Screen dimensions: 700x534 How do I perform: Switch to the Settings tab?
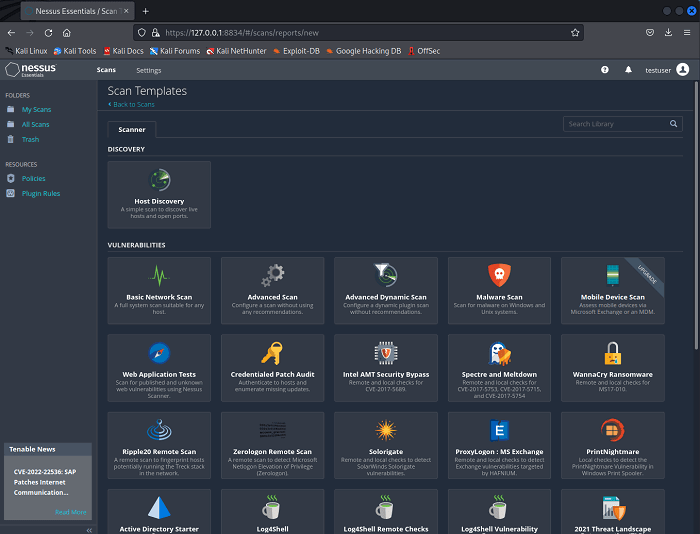point(149,70)
